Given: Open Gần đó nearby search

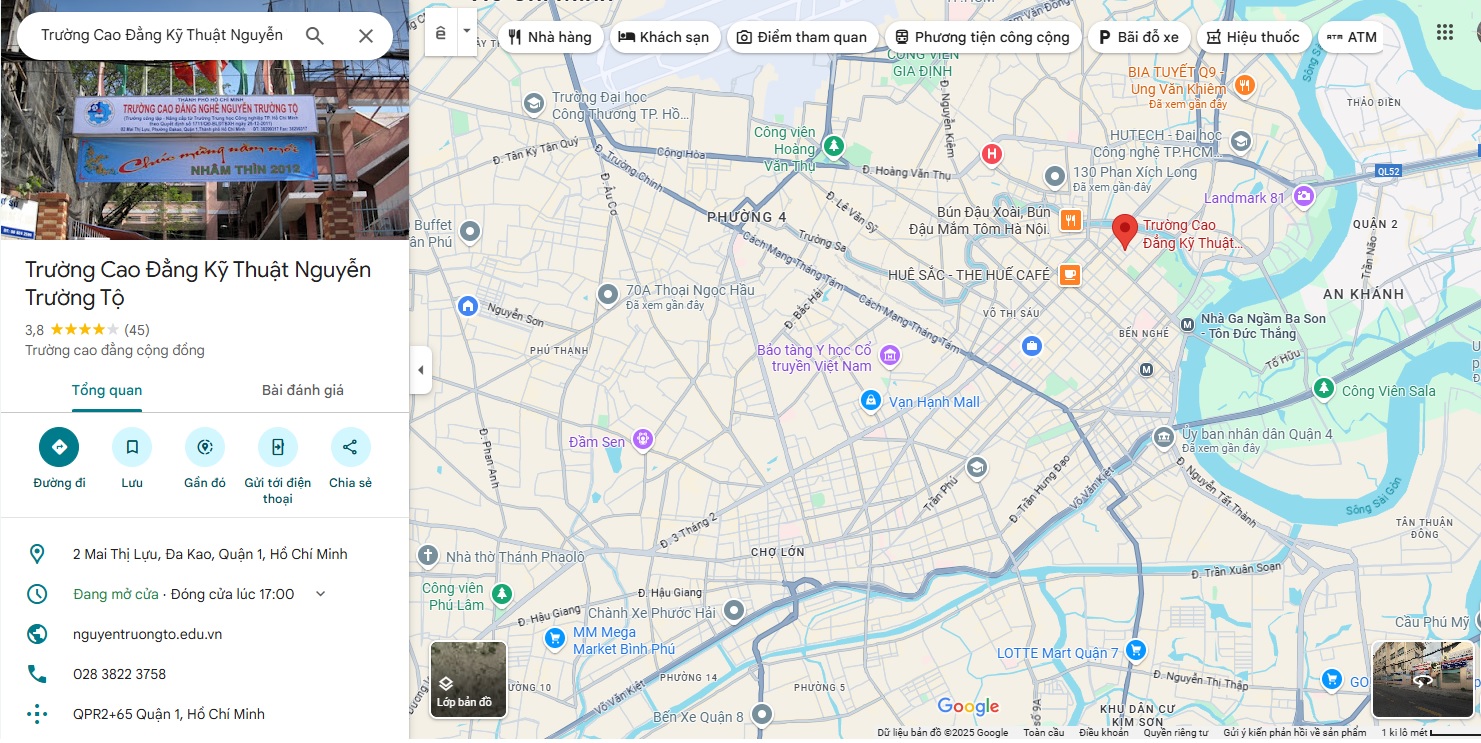Looking at the screenshot, I should (205, 447).
